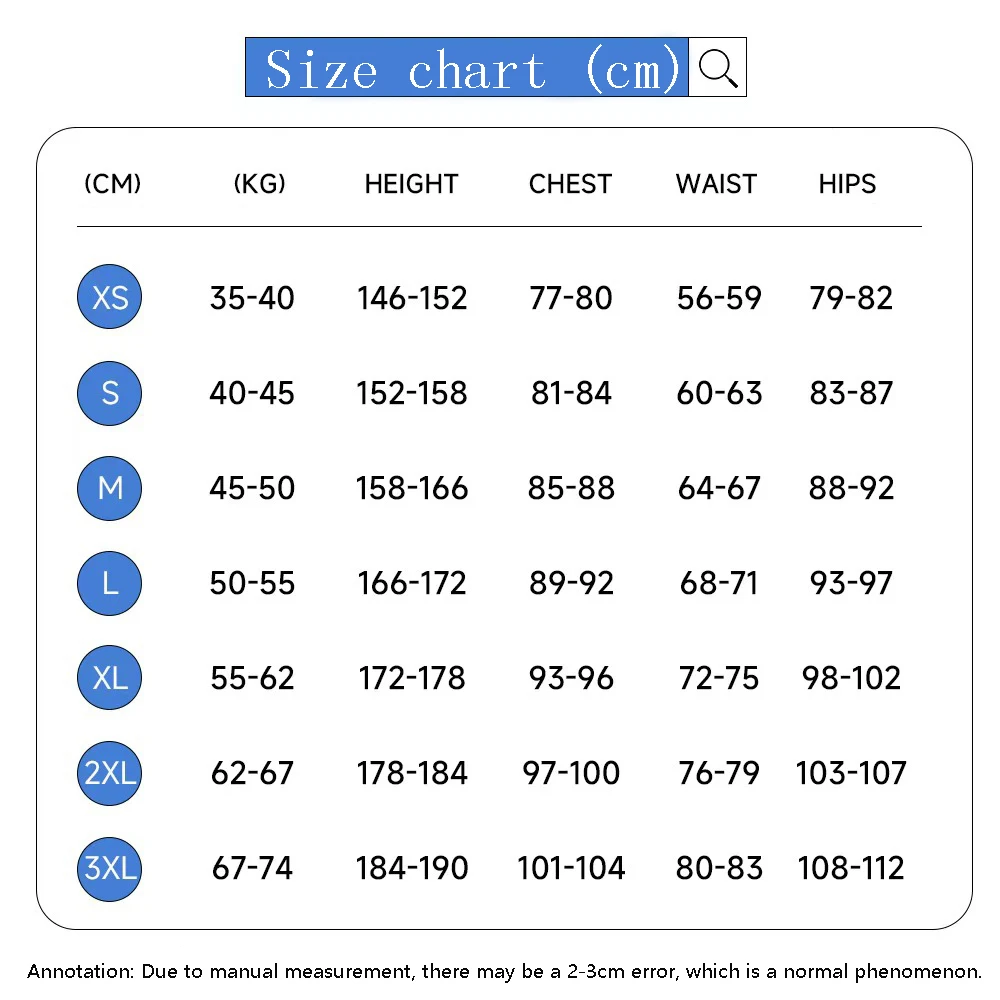This screenshot has width=1000, height=1000.
Task: Pick the 3XL size circle badge
Action: 110,869
